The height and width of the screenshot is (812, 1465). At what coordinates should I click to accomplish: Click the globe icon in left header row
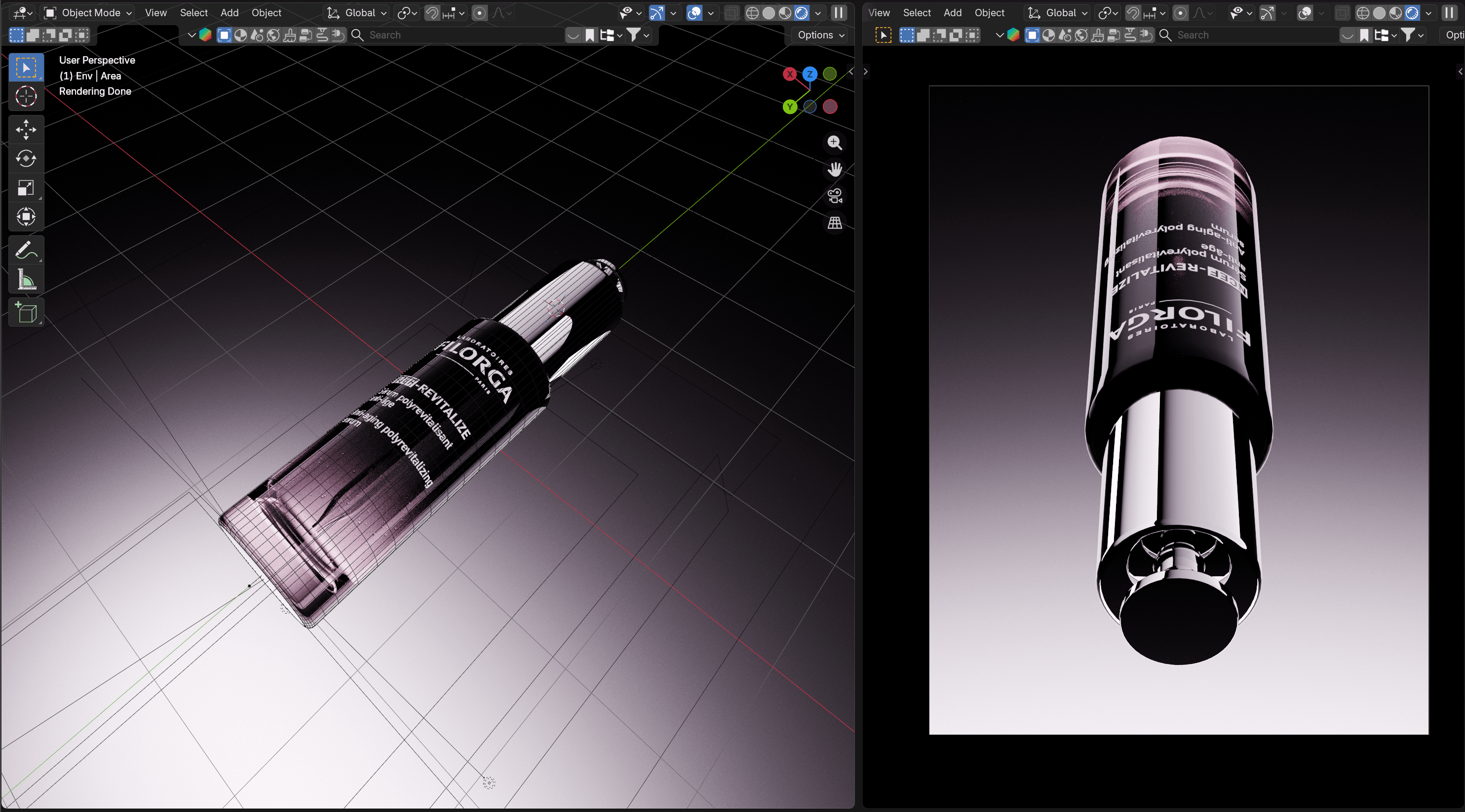tap(273, 35)
